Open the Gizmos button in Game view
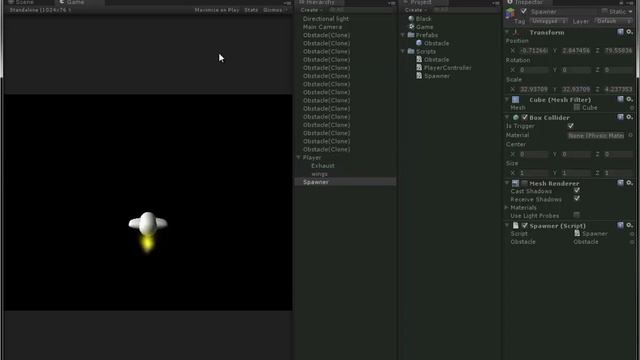640x360 pixels. [x=274, y=10]
